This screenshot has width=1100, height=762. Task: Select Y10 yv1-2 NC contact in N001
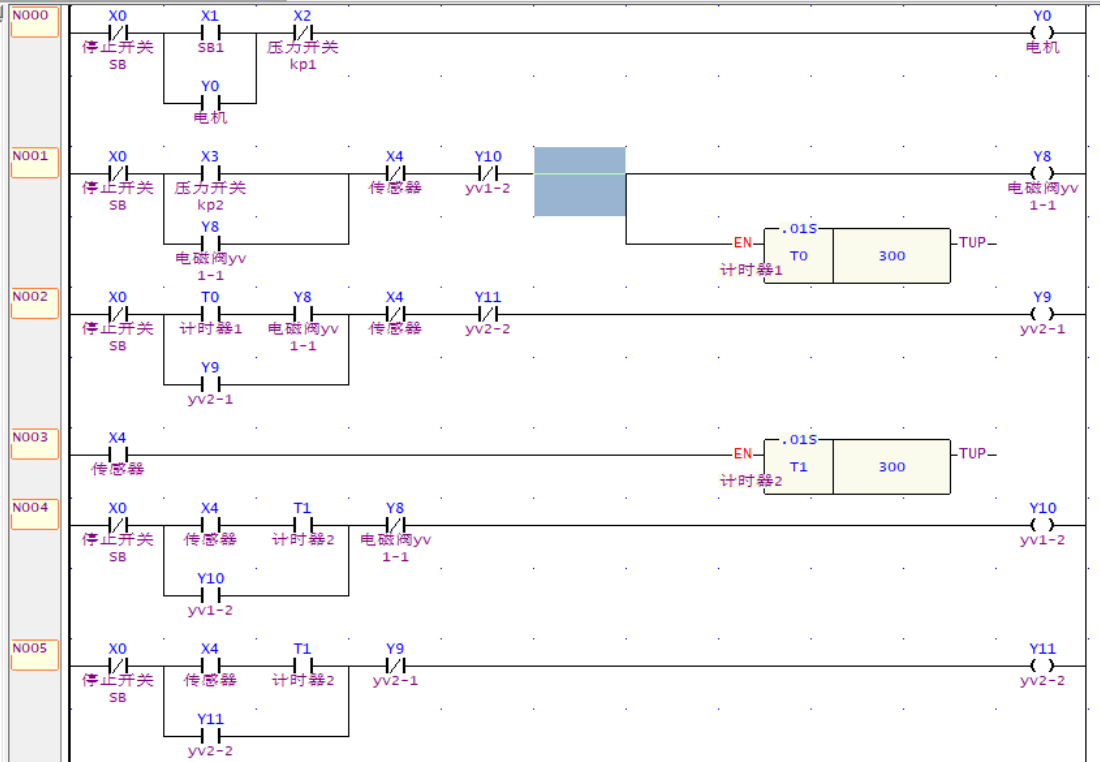pos(488,173)
